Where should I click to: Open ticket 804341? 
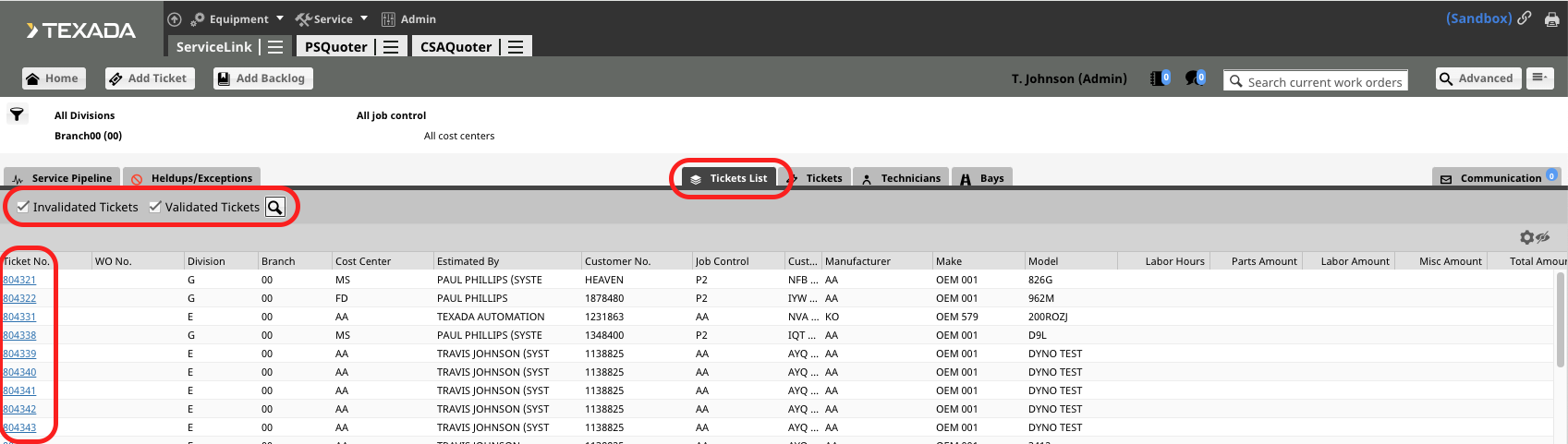(x=19, y=390)
